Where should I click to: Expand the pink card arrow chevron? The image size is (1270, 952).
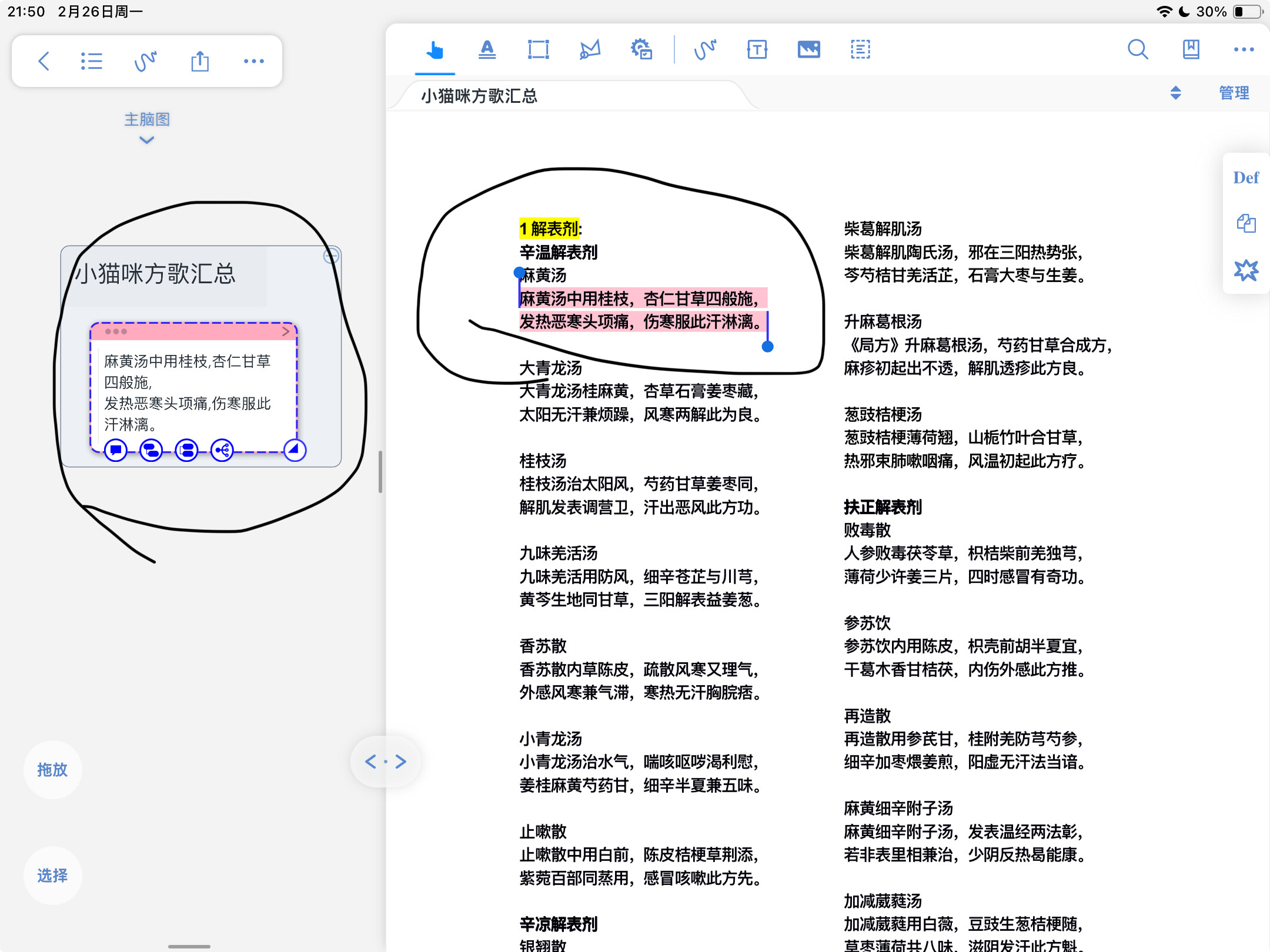tap(286, 331)
